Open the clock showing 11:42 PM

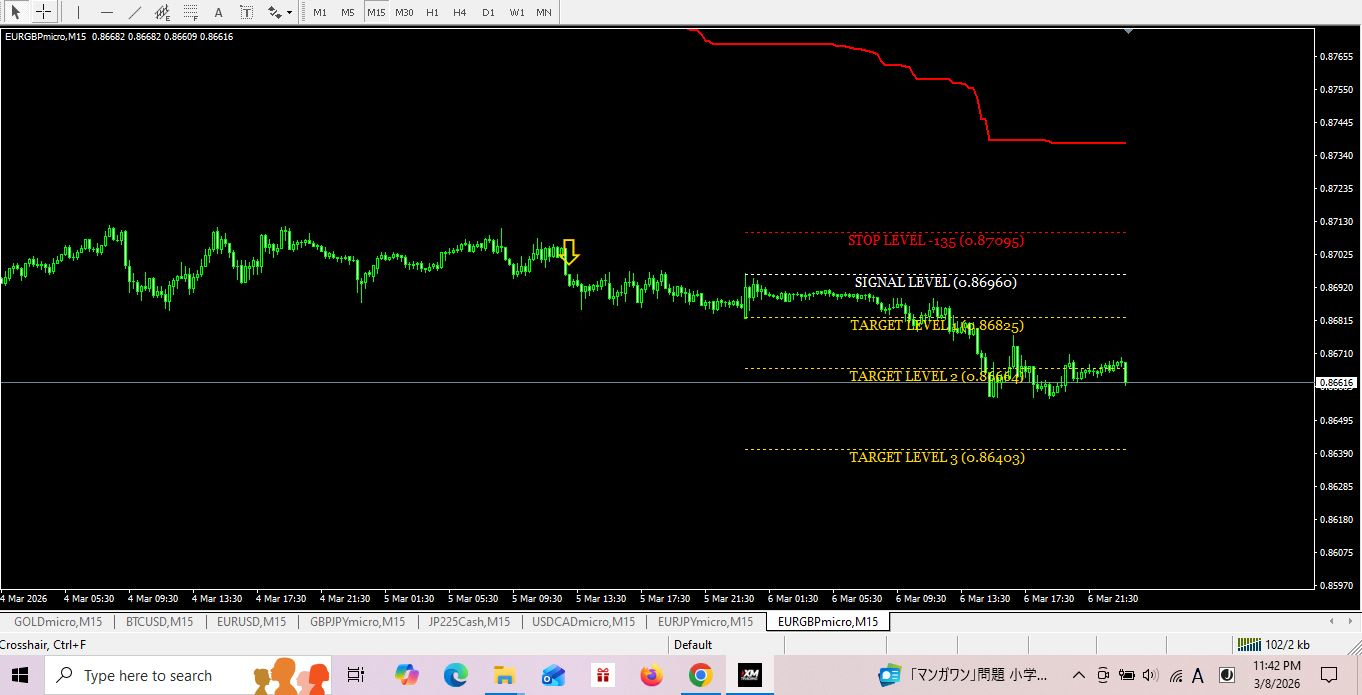click(x=1277, y=675)
